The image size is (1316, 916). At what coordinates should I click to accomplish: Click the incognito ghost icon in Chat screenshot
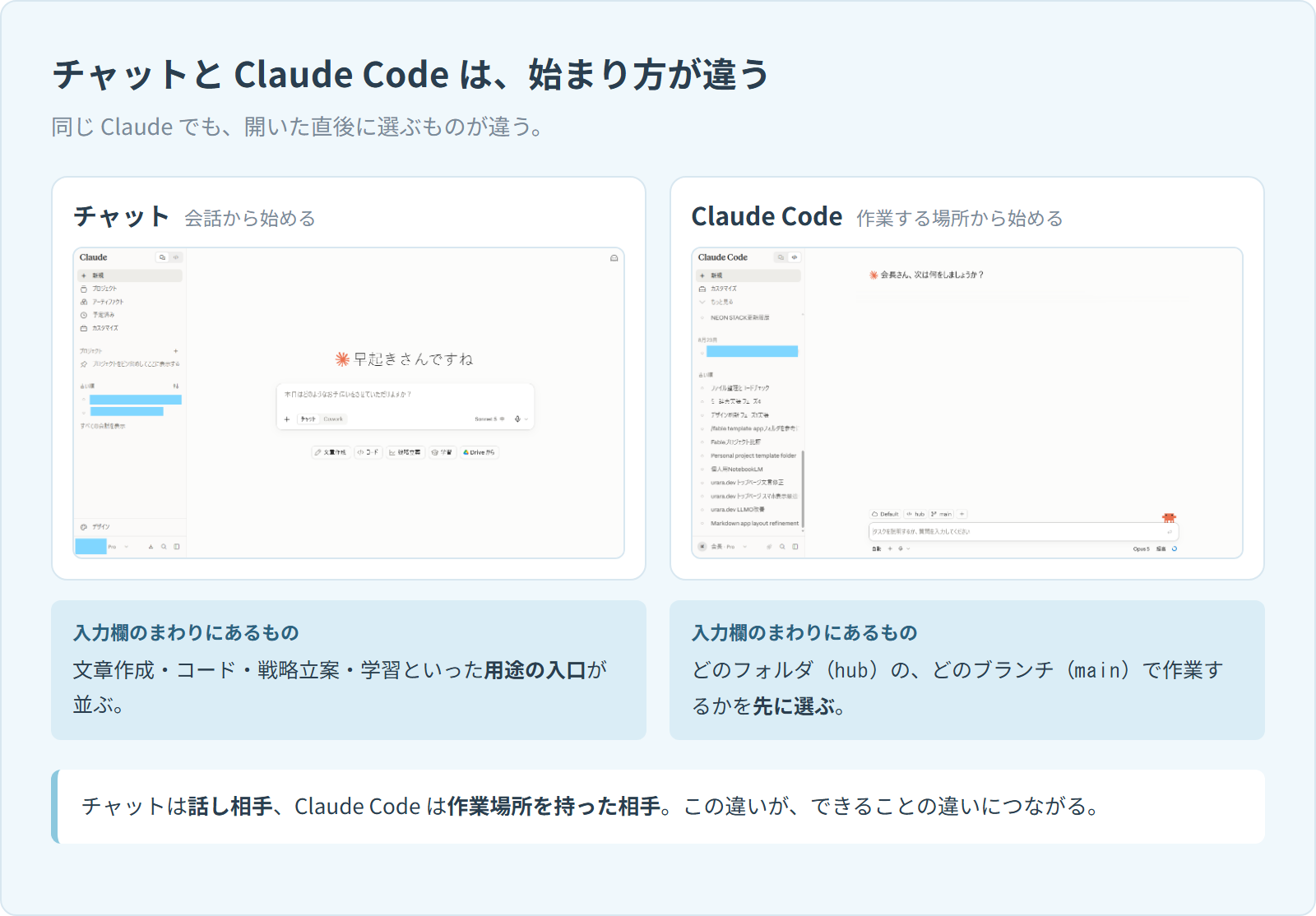tap(614, 258)
